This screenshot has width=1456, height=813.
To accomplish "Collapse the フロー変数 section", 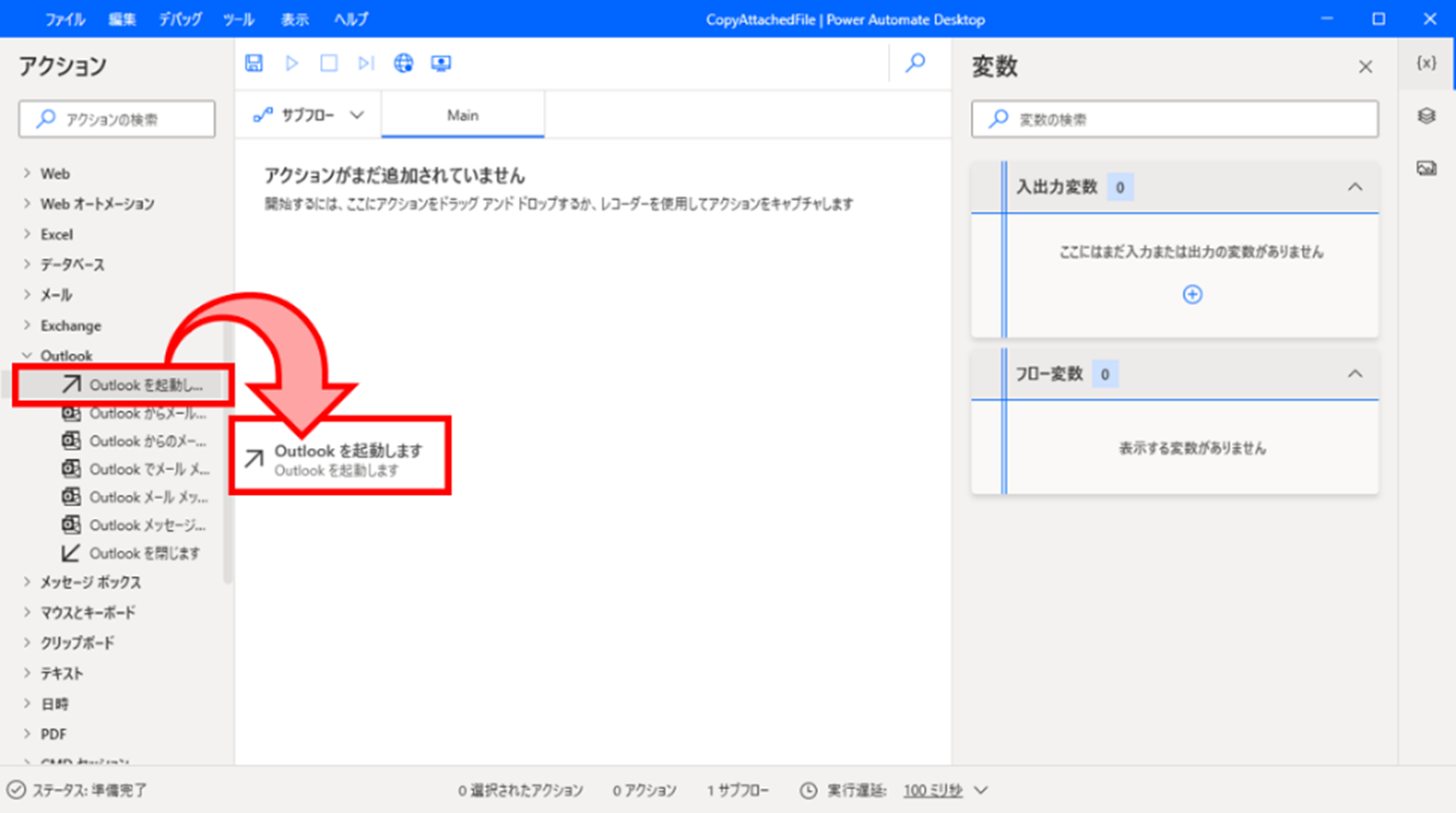I will coord(1354,373).
